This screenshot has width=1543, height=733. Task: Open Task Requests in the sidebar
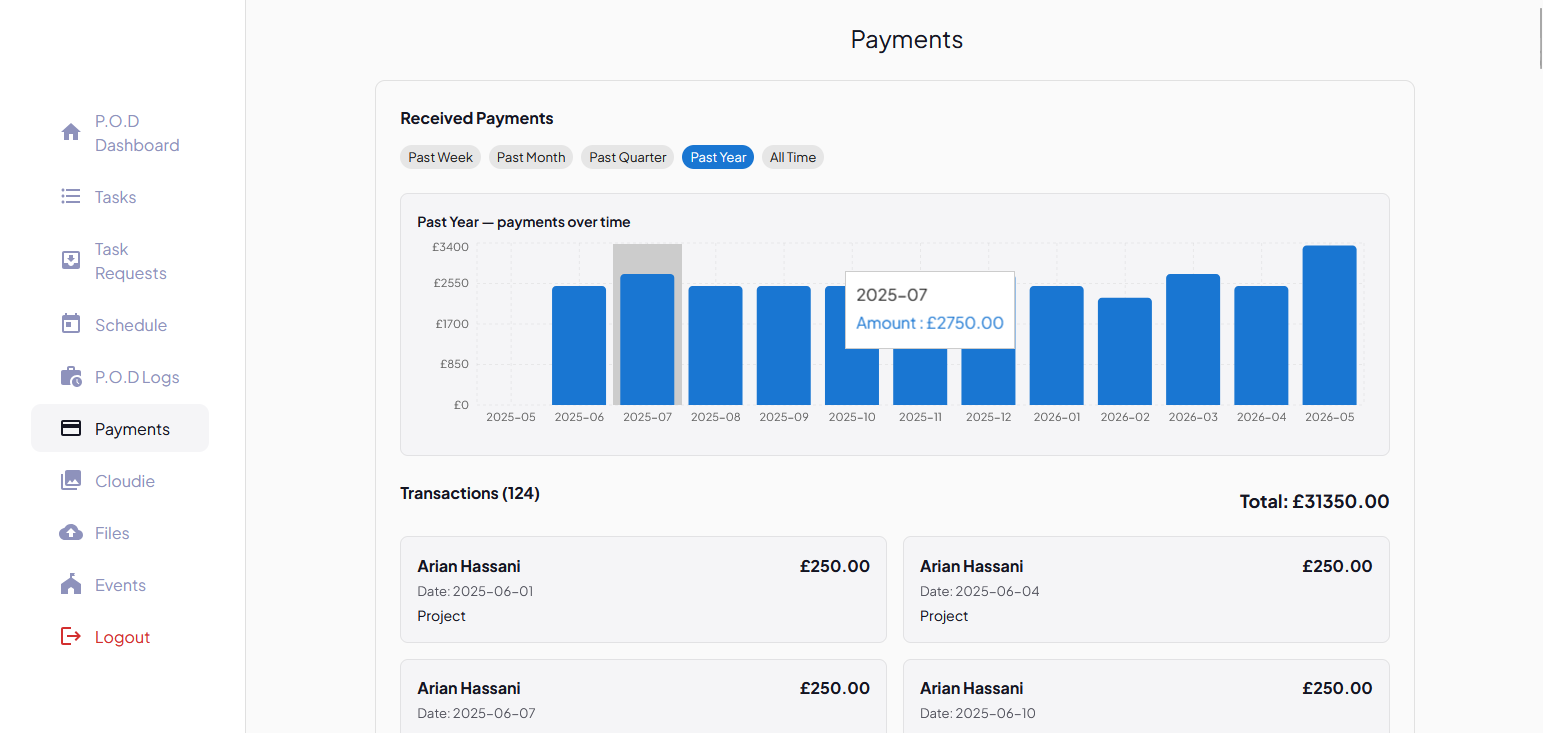120,261
